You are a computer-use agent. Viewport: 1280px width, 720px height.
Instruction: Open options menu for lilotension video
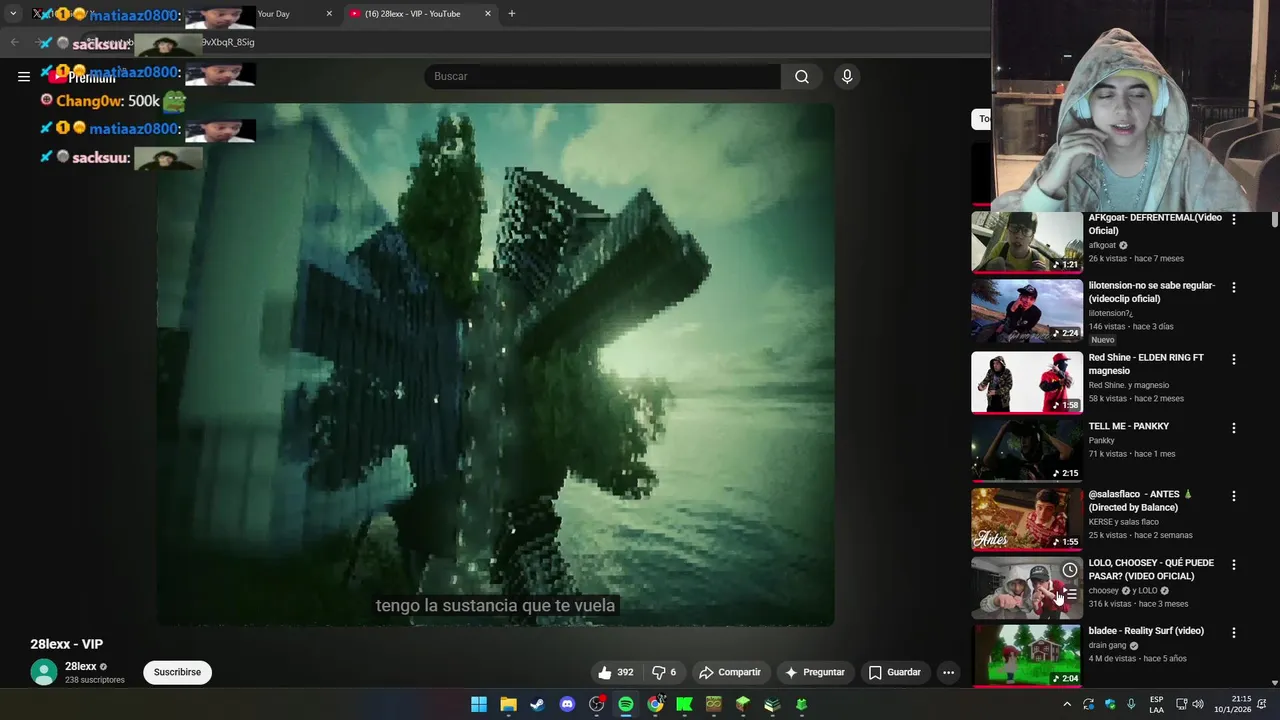coord(1233,287)
